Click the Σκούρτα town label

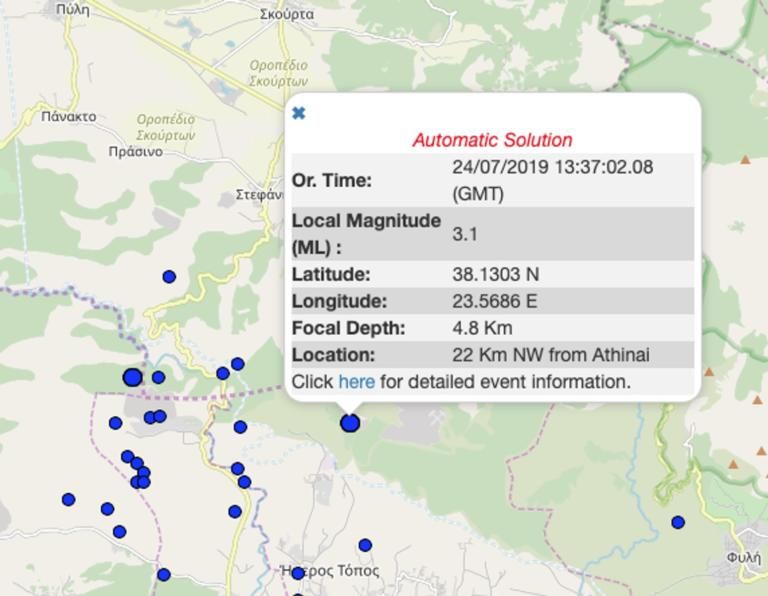coord(286,14)
